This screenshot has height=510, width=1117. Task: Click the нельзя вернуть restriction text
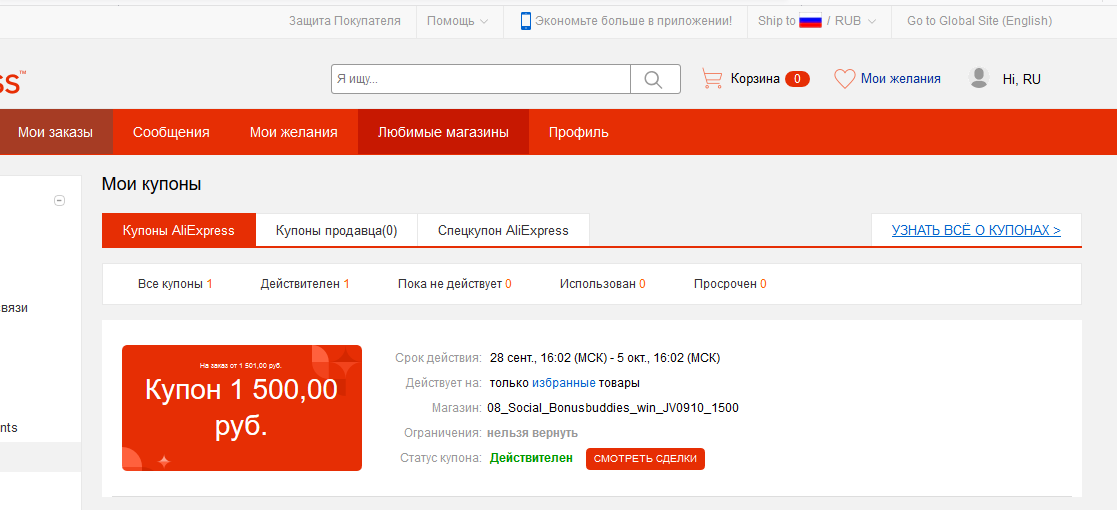[x=532, y=433]
